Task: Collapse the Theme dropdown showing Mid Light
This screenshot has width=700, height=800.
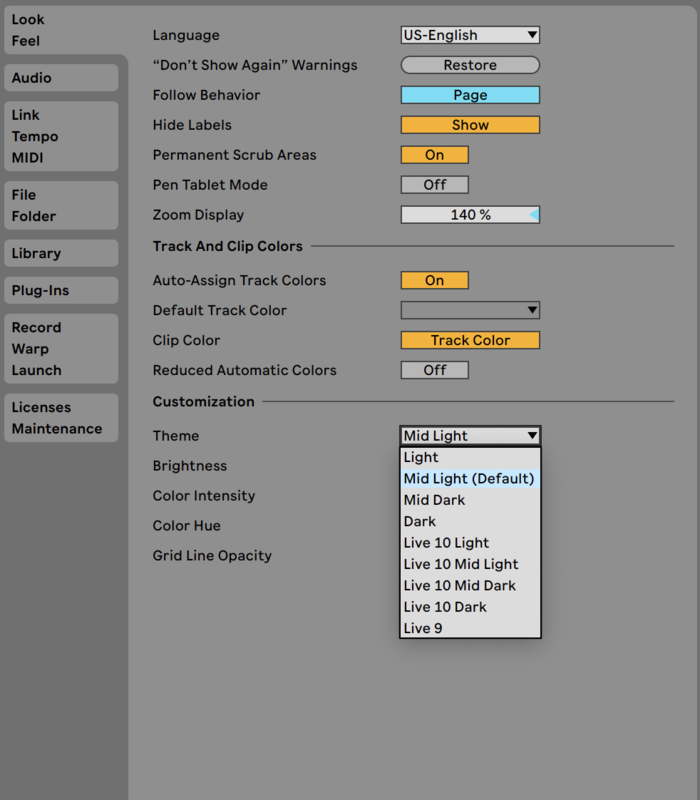Action: coord(470,436)
